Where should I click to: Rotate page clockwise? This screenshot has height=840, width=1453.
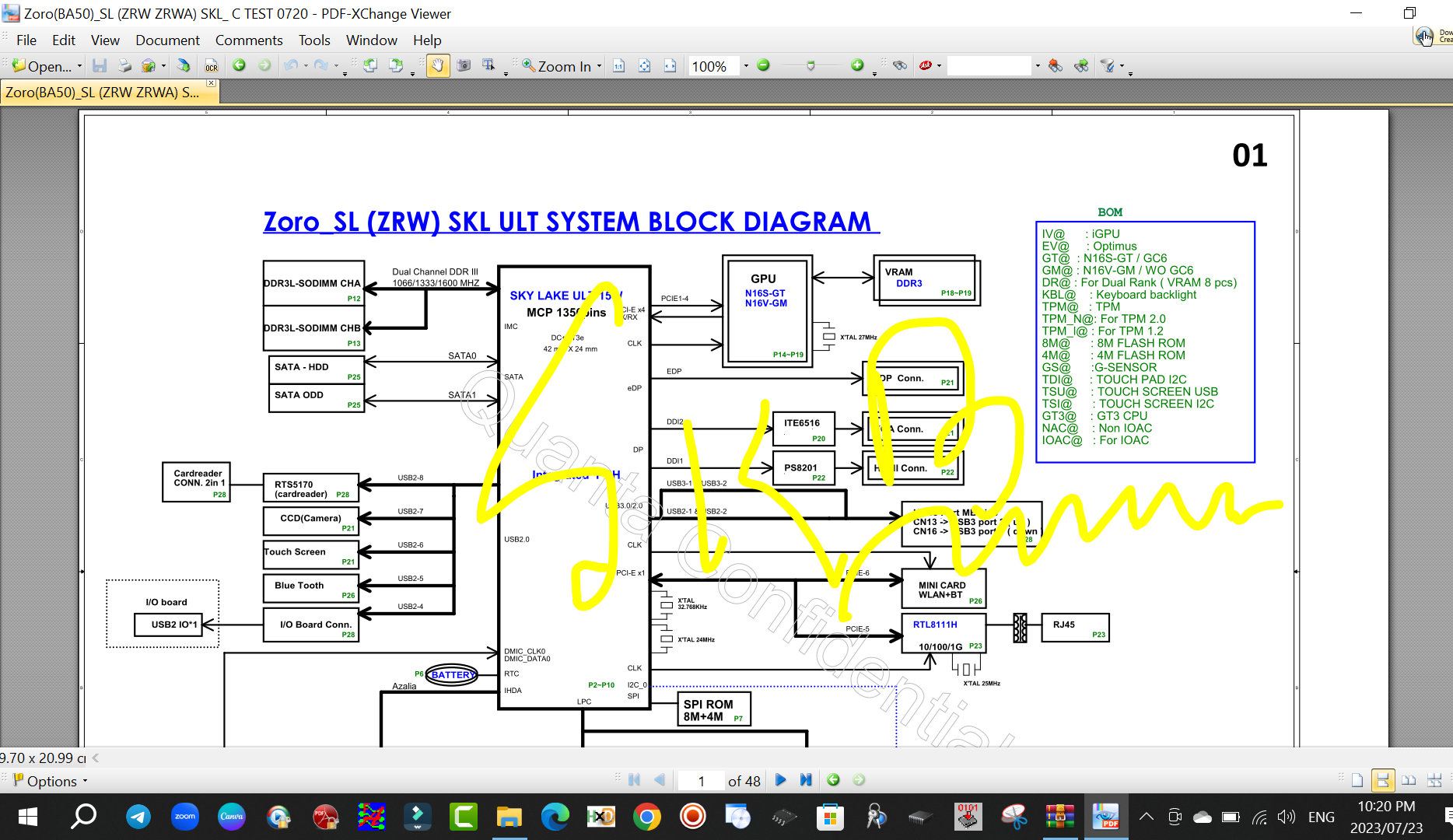pyautogui.click(x=397, y=66)
